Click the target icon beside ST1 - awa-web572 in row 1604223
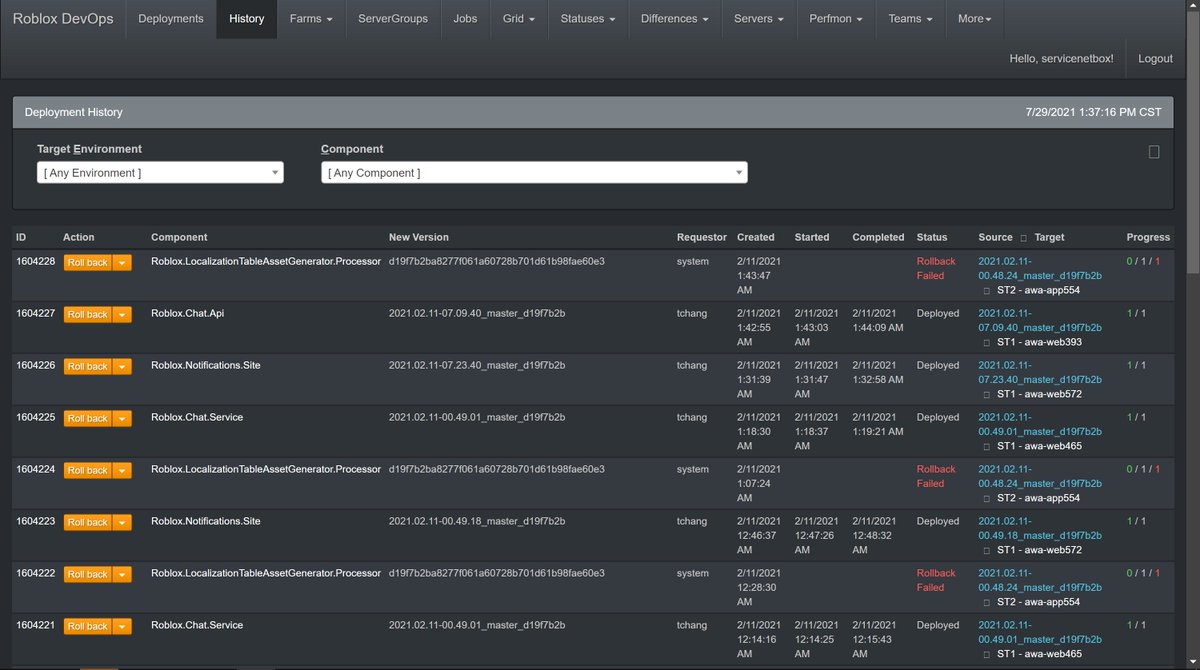1200x670 pixels. click(987, 550)
